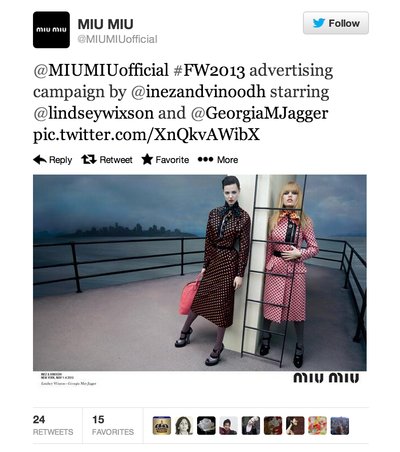The image size is (400, 452).
Task: Open the @GeorgiaMJagger mention link
Action: point(260,113)
